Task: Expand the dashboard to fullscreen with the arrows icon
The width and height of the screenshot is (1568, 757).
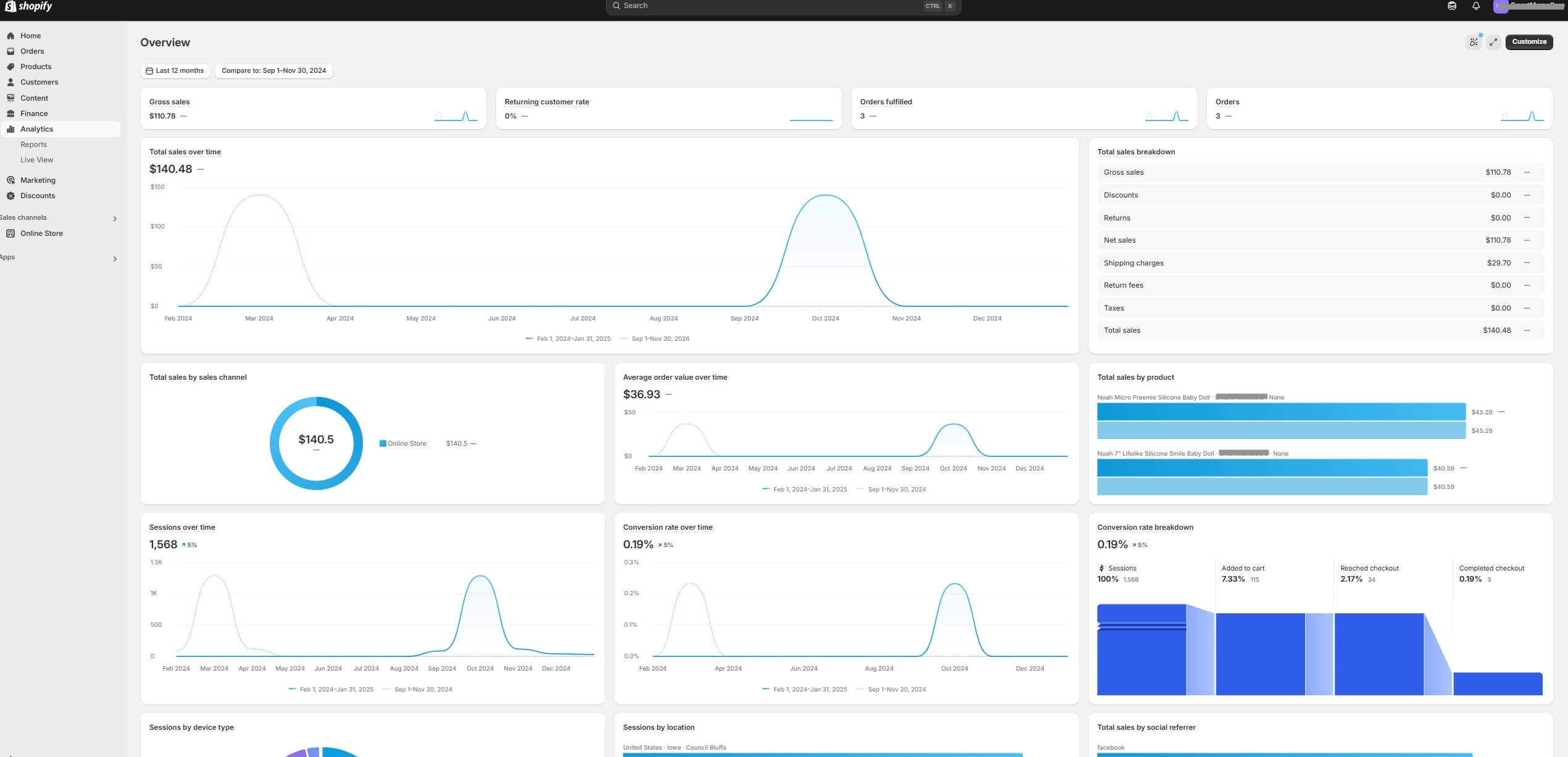Action: click(x=1493, y=42)
